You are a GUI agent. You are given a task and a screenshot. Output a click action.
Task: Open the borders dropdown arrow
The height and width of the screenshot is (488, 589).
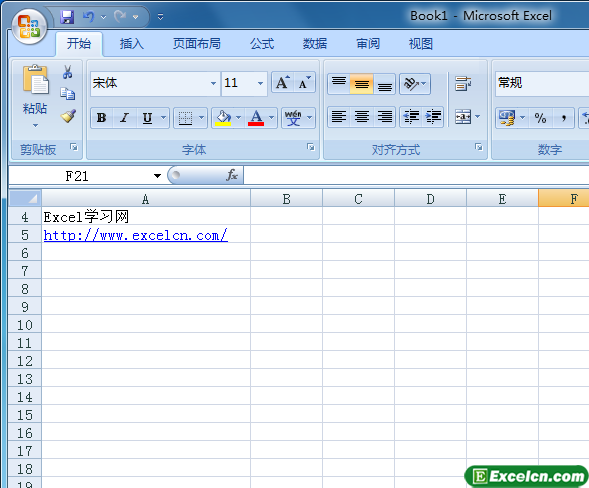coord(201,118)
